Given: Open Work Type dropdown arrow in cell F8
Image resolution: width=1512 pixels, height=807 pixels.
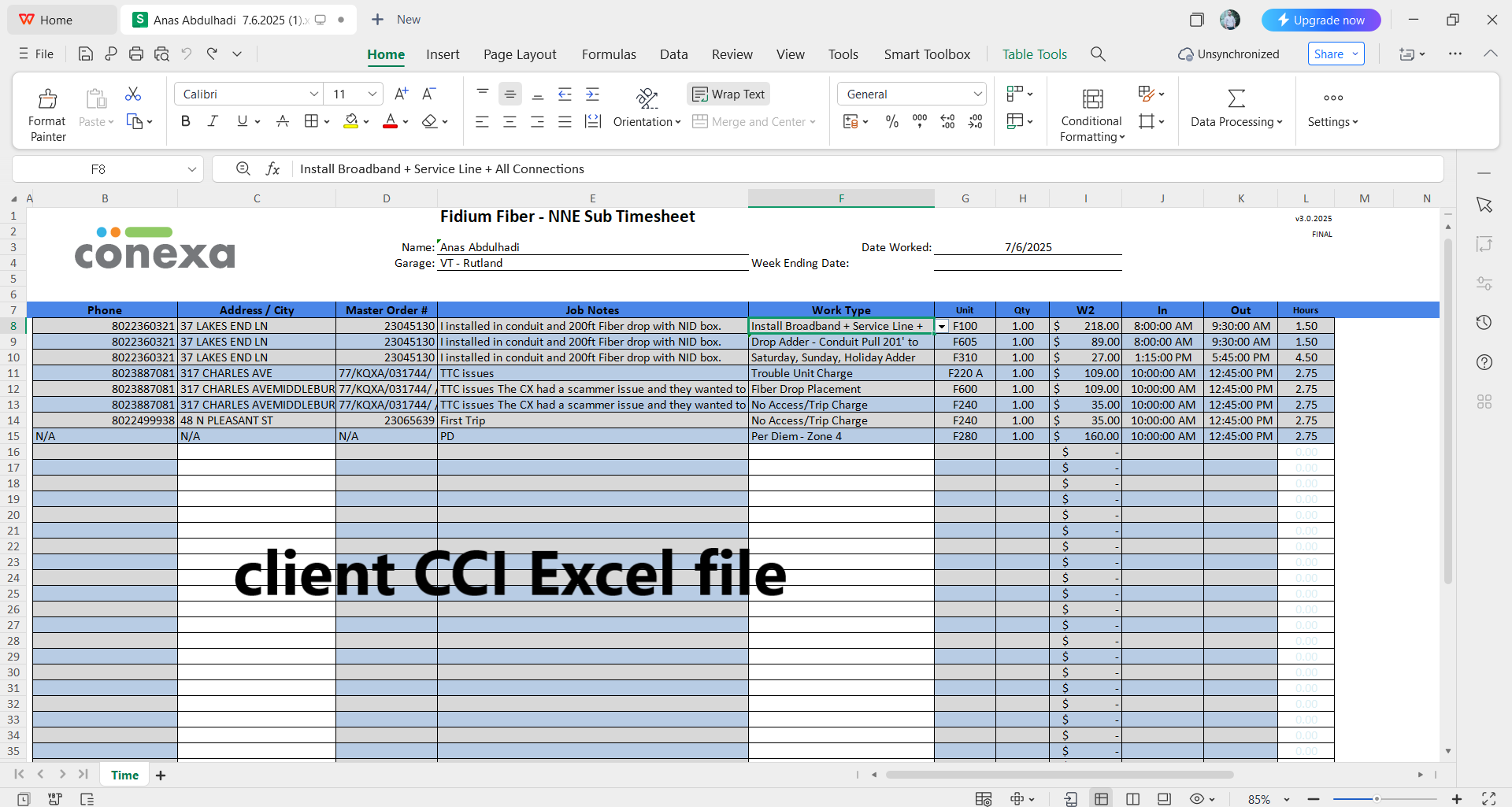Looking at the screenshot, I should coord(942,326).
